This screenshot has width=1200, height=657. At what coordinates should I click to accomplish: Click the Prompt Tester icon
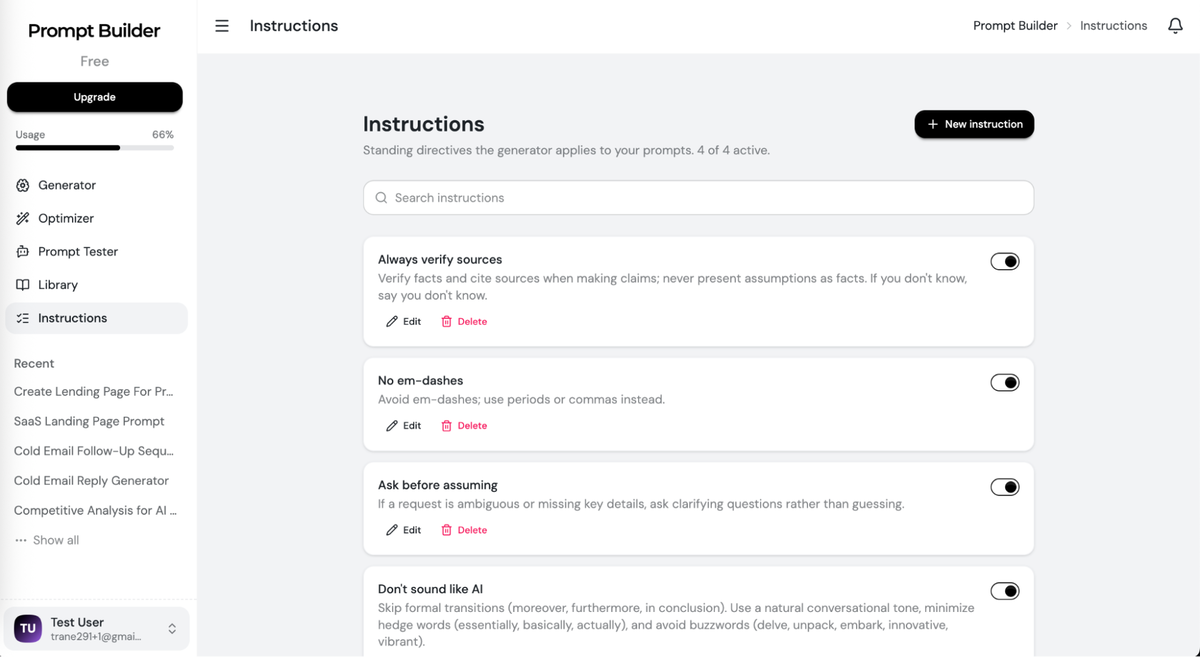(x=23, y=251)
